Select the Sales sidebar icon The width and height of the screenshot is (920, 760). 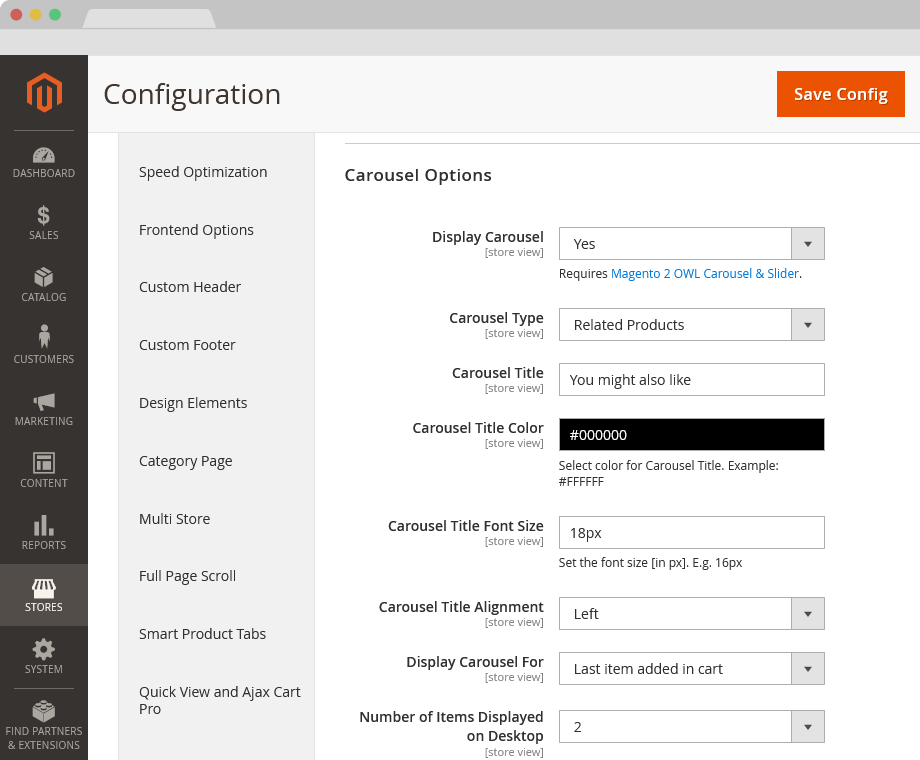click(44, 224)
